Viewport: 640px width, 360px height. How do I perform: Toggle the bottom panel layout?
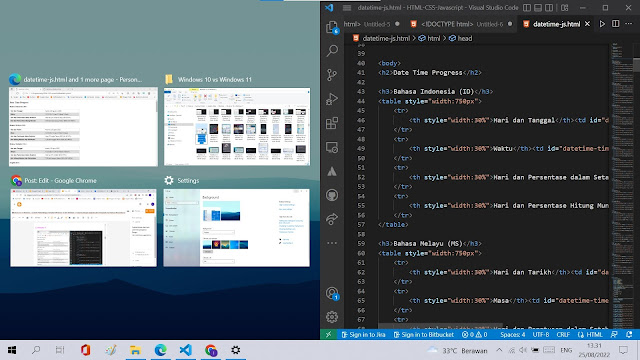pyautogui.click(x=538, y=8)
